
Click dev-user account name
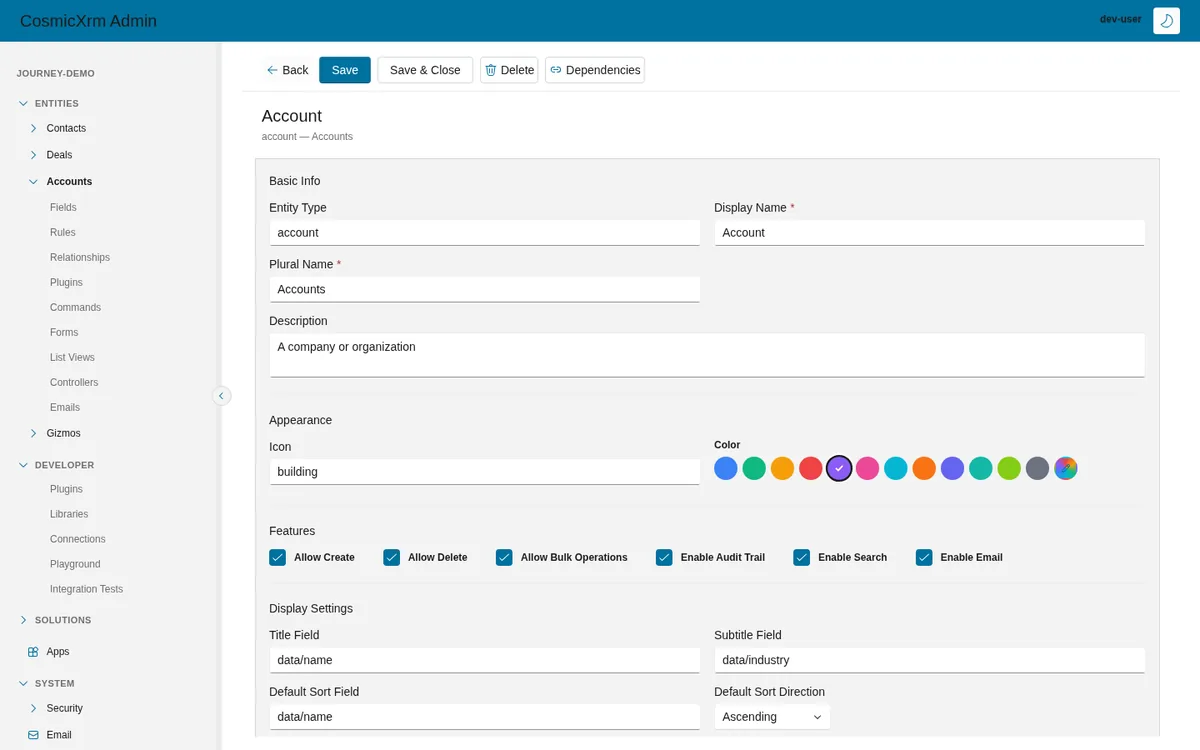point(1120,19)
